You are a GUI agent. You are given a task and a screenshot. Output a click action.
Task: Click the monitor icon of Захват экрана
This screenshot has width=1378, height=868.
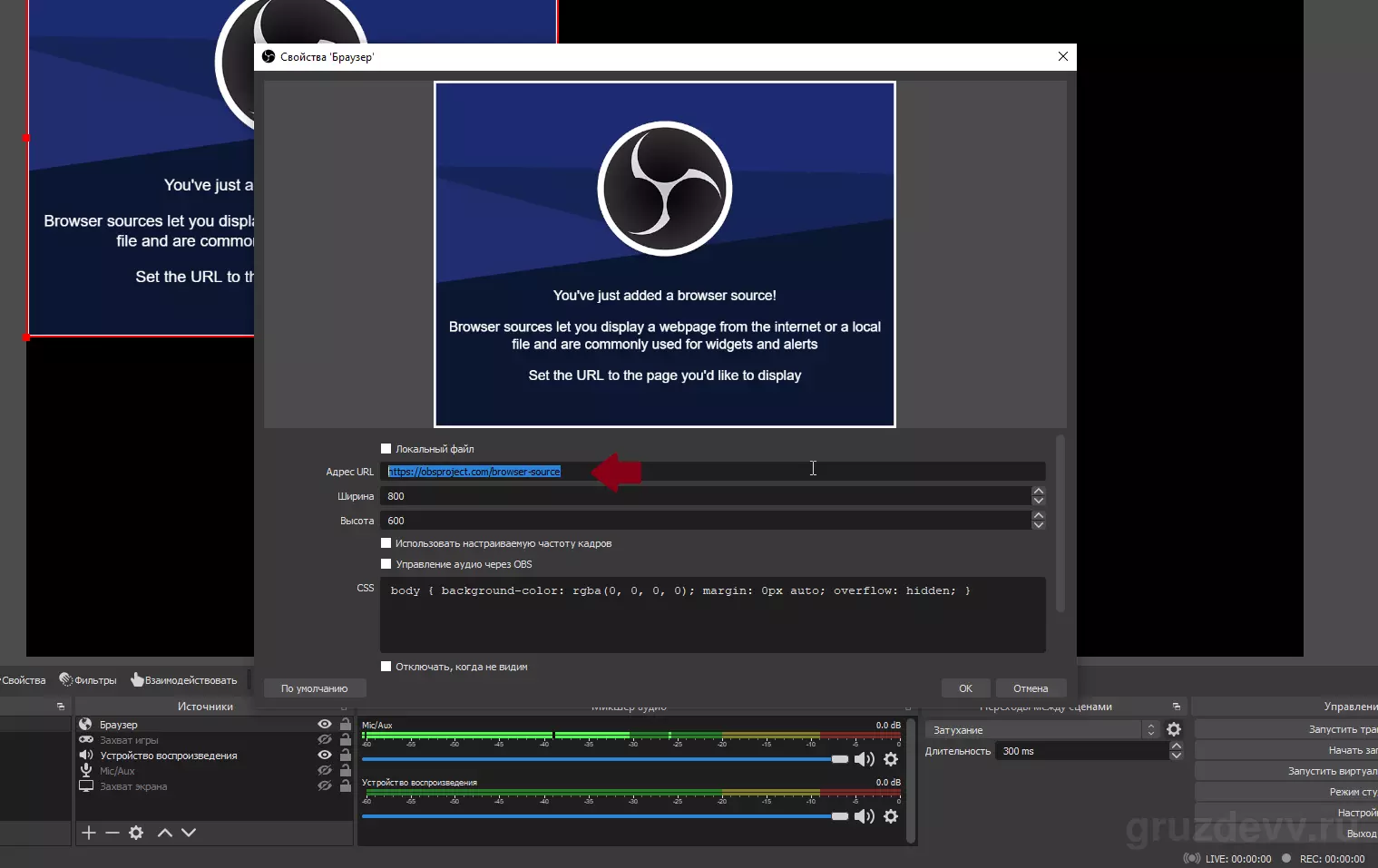point(85,785)
